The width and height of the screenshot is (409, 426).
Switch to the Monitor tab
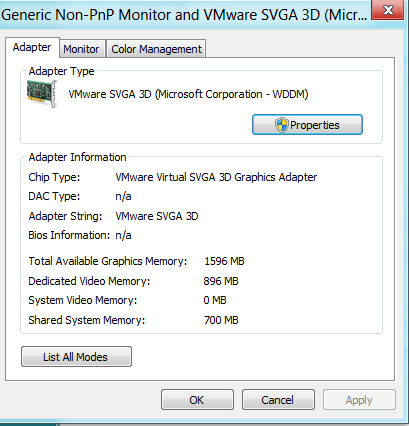click(82, 49)
